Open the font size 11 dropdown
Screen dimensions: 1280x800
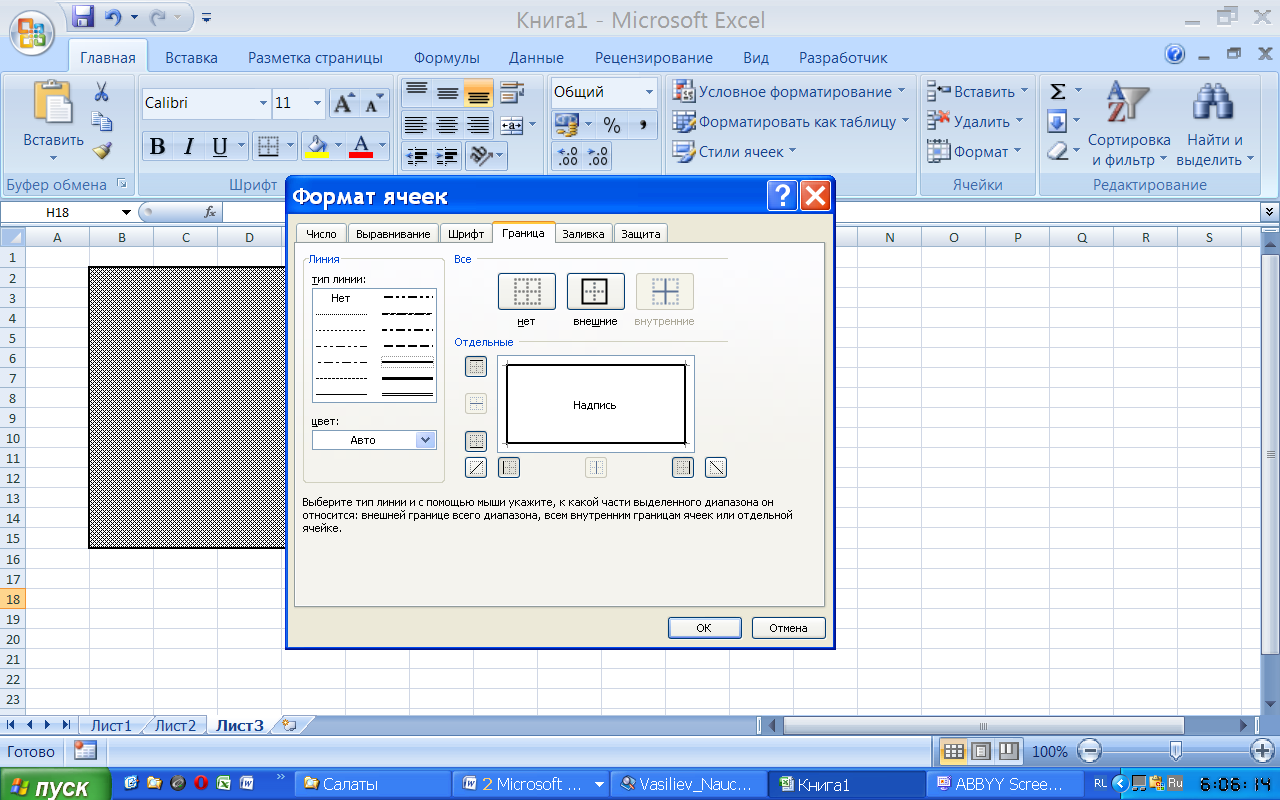click(318, 103)
